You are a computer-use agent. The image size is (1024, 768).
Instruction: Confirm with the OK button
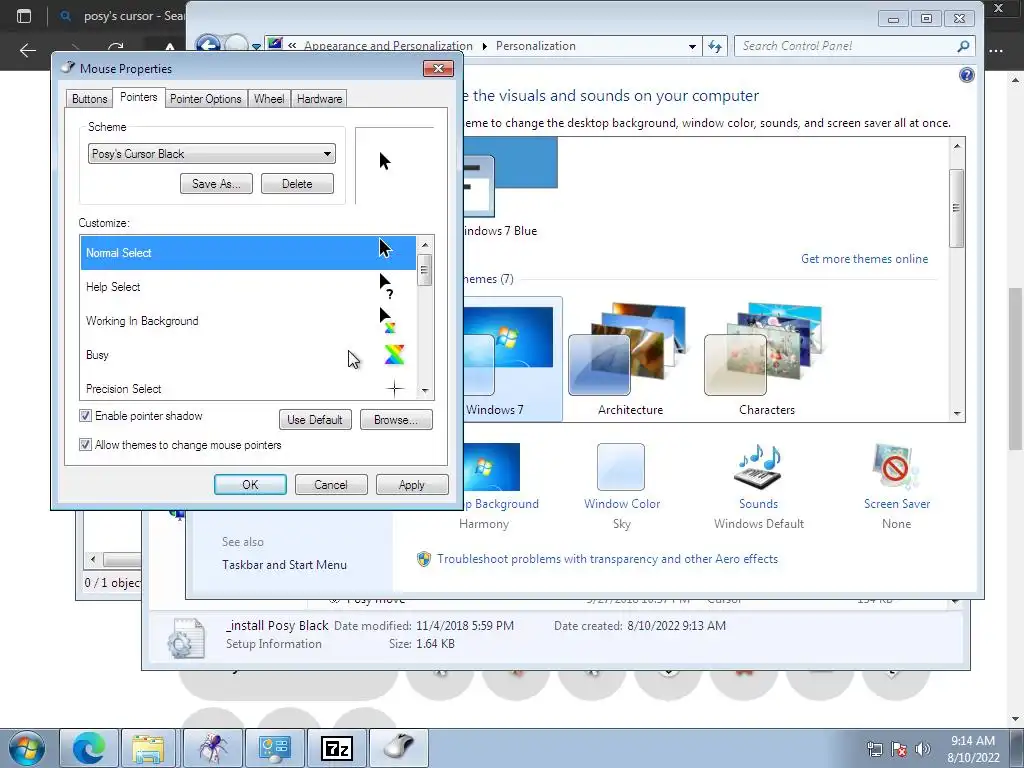(x=250, y=485)
